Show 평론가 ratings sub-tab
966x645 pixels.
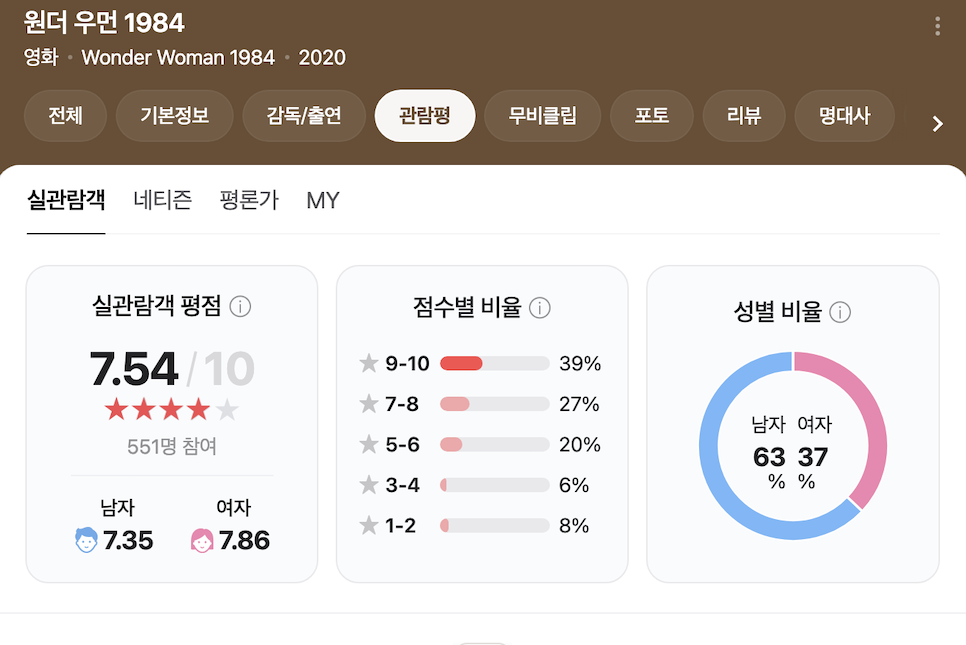tap(249, 200)
